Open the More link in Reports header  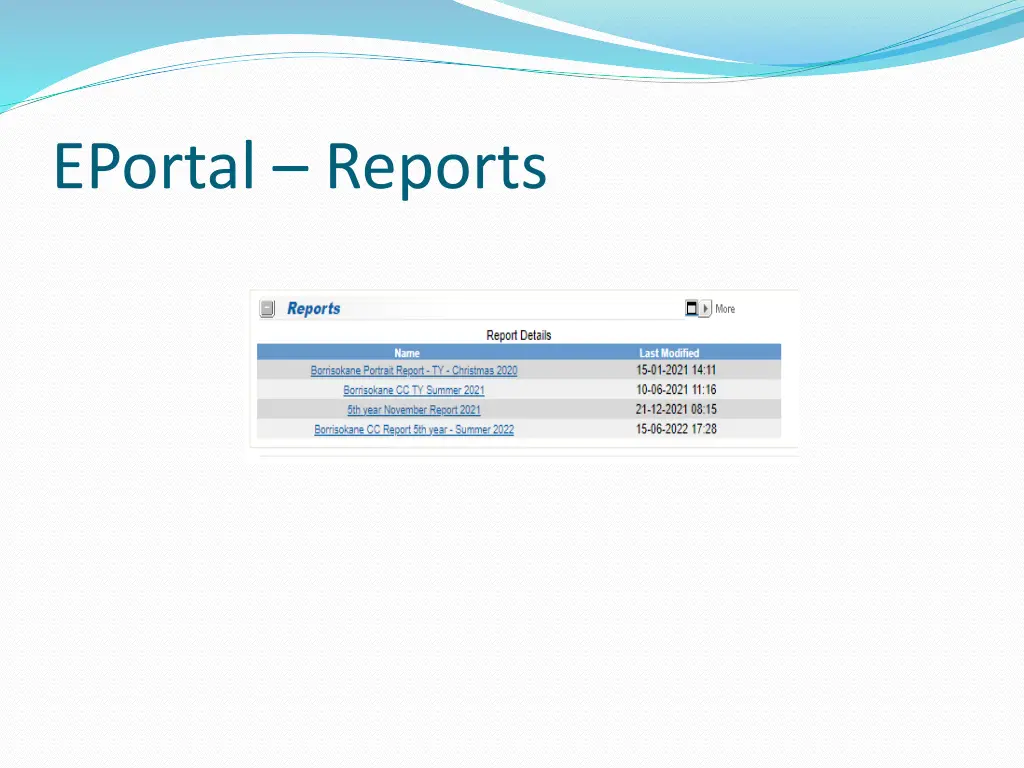tap(725, 309)
